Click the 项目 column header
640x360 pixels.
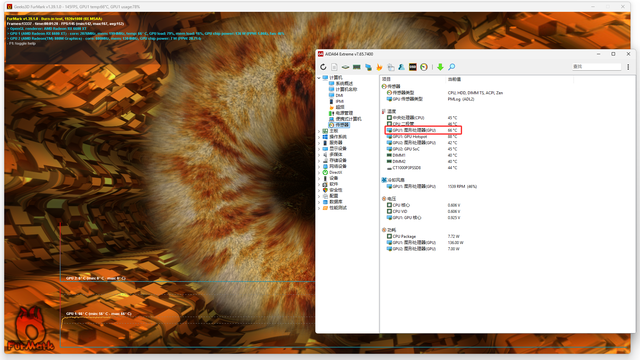(387, 79)
